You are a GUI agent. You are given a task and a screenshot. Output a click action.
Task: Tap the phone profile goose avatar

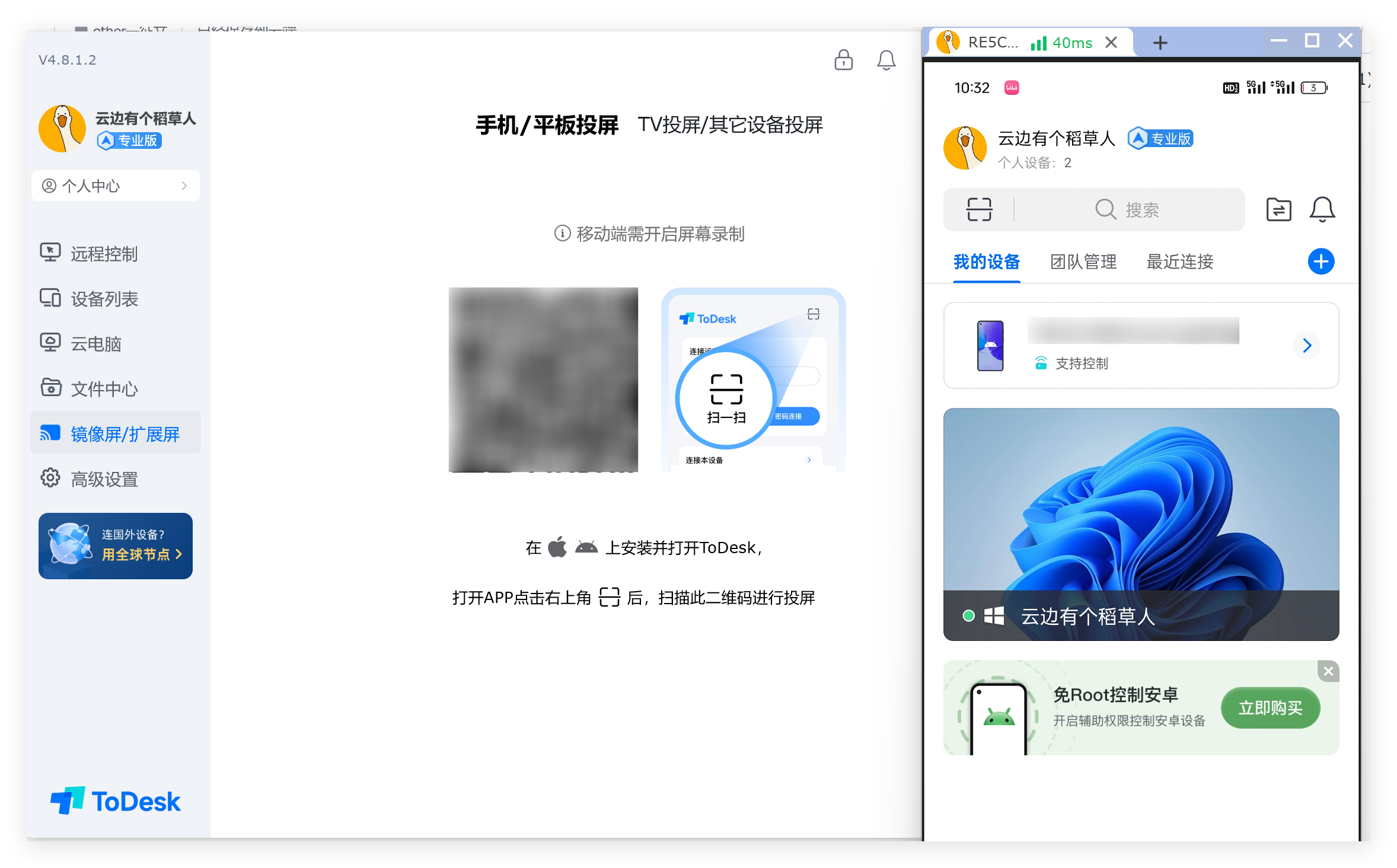pos(965,148)
